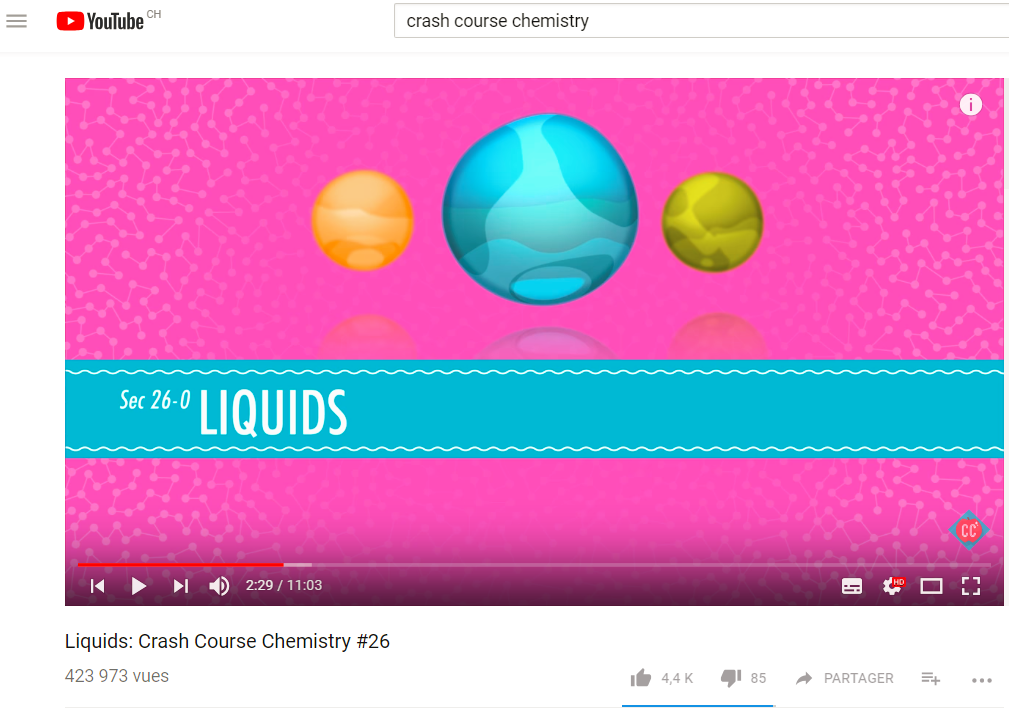Click the PARTAGER share button
Viewport: 1009px width, 715px height.
coord(844,678)
